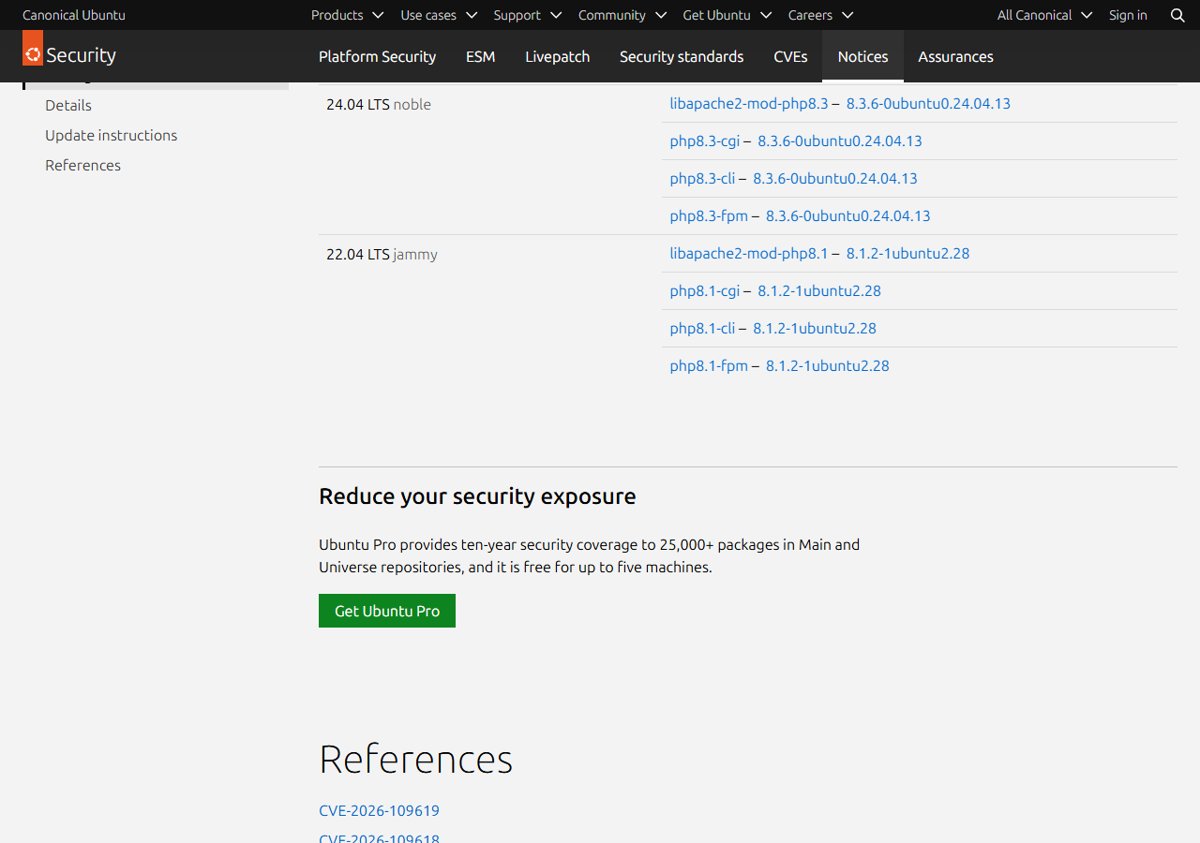Select the 24.04 LTS noble text
This screenshot has width=1200, height=843.
coord(378,104)
